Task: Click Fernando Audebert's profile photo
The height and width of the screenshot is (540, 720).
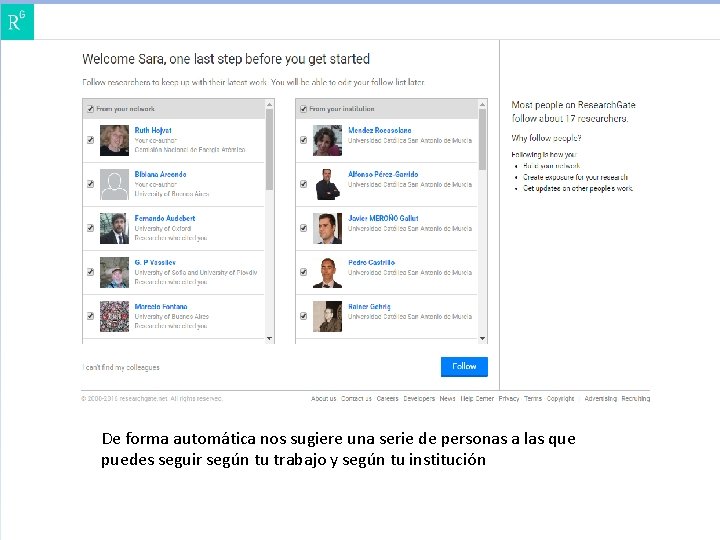Action: click(x=114, y=228)
